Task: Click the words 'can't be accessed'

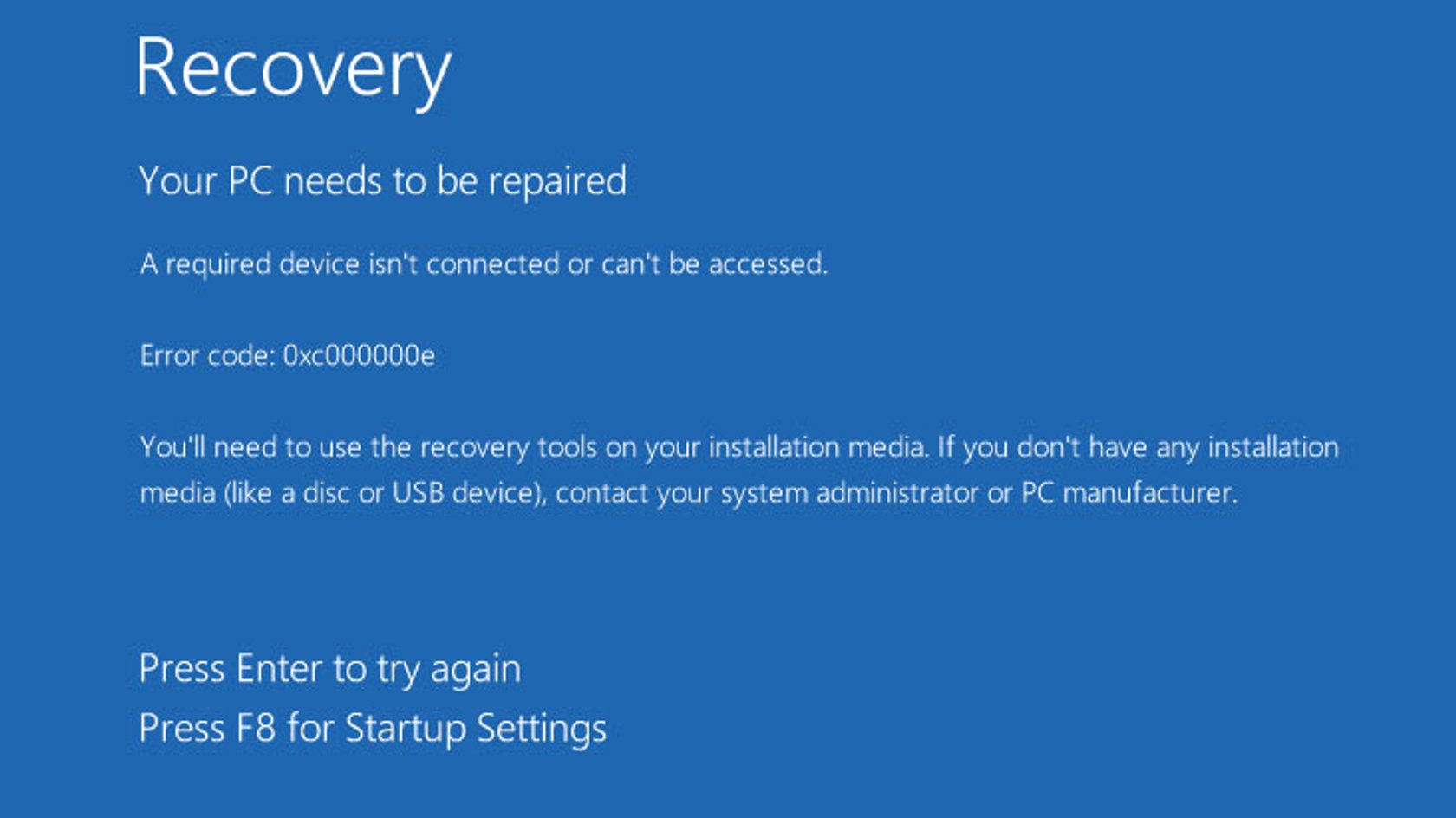Action: 714,264
